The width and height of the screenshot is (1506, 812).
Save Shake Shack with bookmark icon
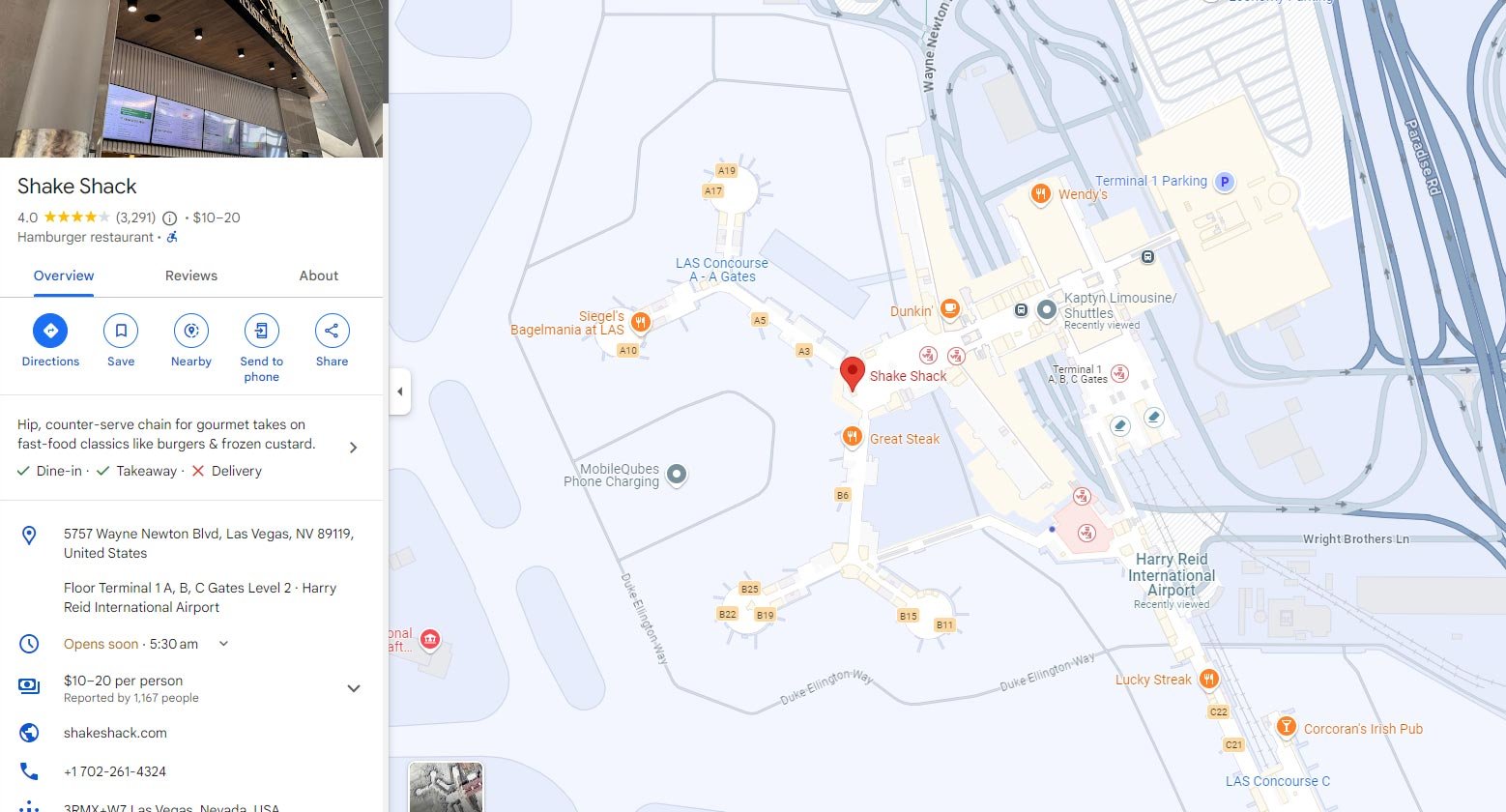point(121,331)
